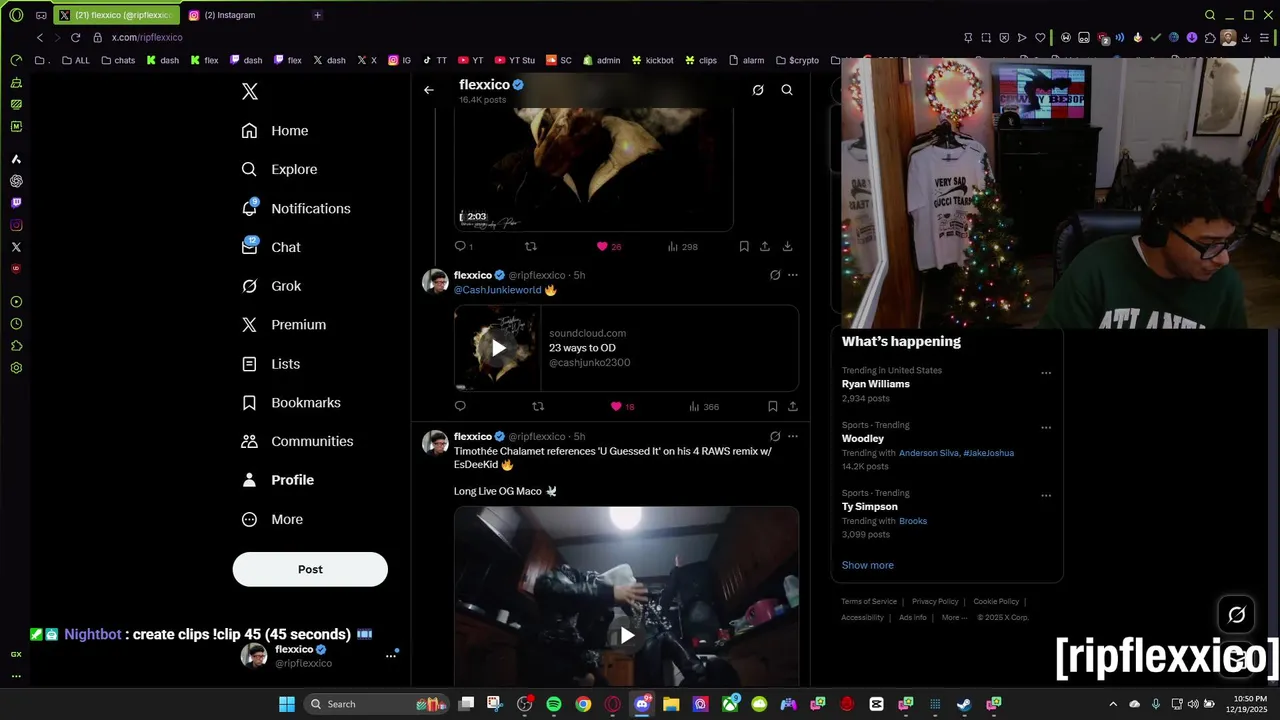Reply to the 2:03 video post
The height and width of the screenshot is (720, 1280).
coord(461,246)
